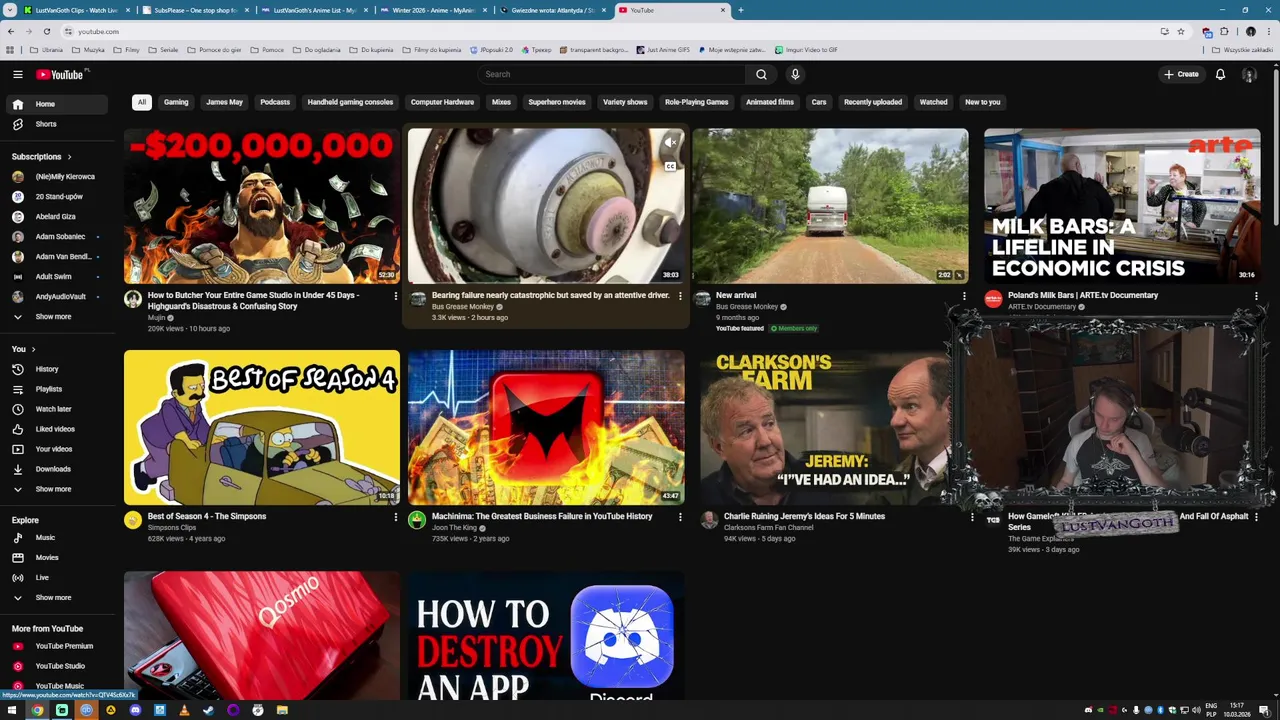
Task: Open Joon The King channel avatar
Action: (417, 519)
